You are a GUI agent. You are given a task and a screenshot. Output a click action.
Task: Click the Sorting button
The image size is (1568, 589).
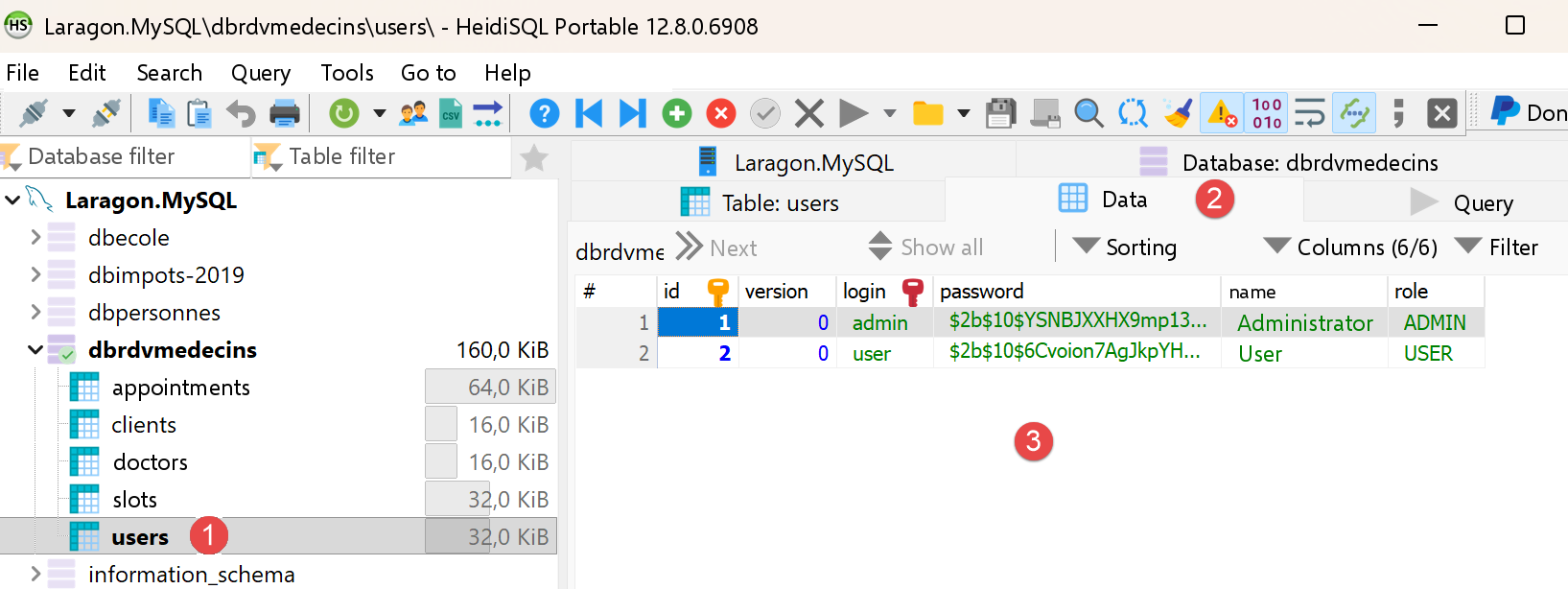click(1124, 247)
